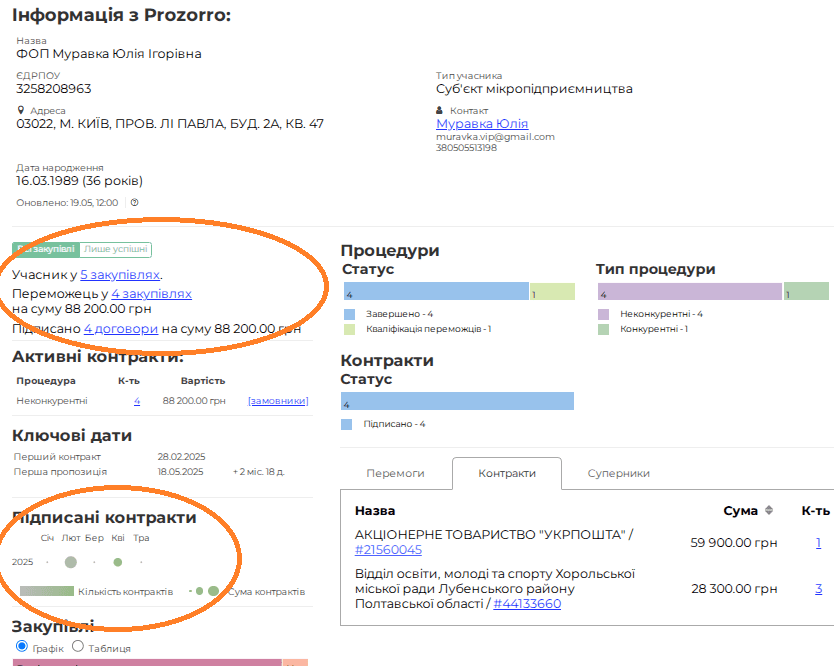834x666 pixels.
Task: Toggle the Всі закупівлі filter
Action: coord(45,249)
